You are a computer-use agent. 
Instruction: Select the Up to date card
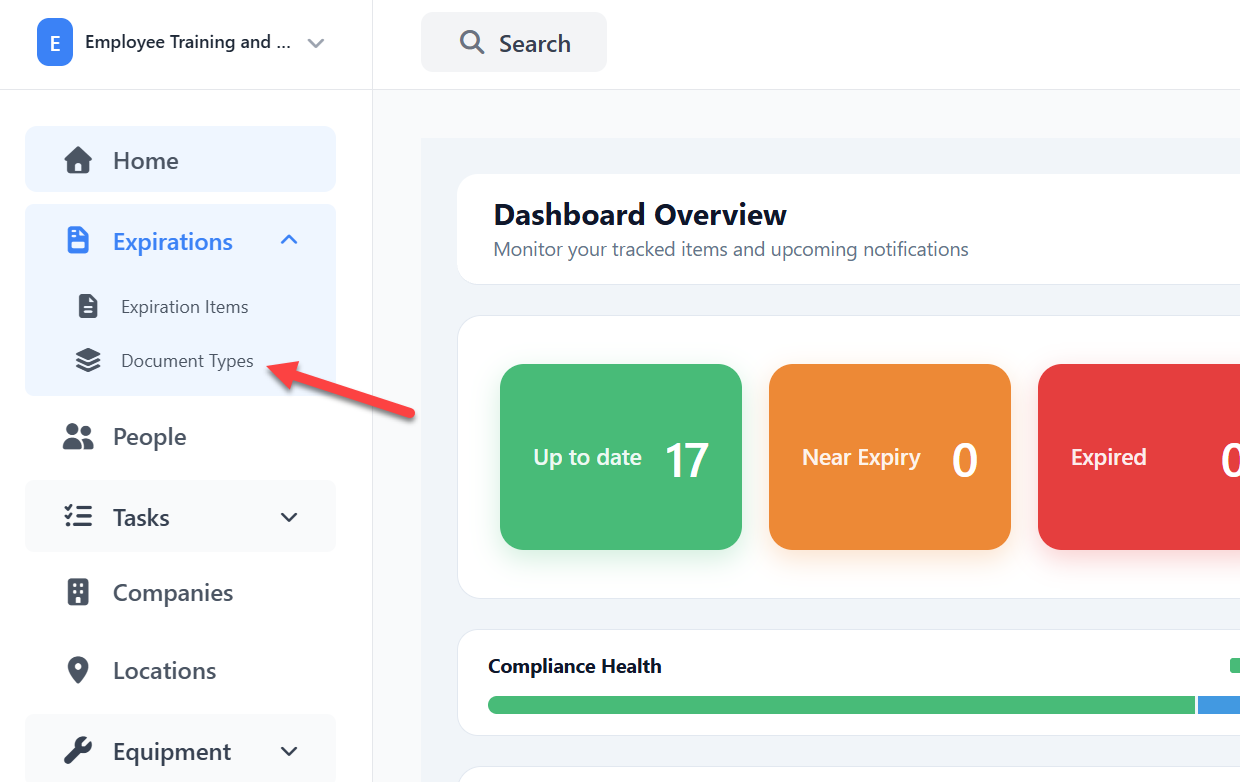pyautogui.click(x=621, y=457)
